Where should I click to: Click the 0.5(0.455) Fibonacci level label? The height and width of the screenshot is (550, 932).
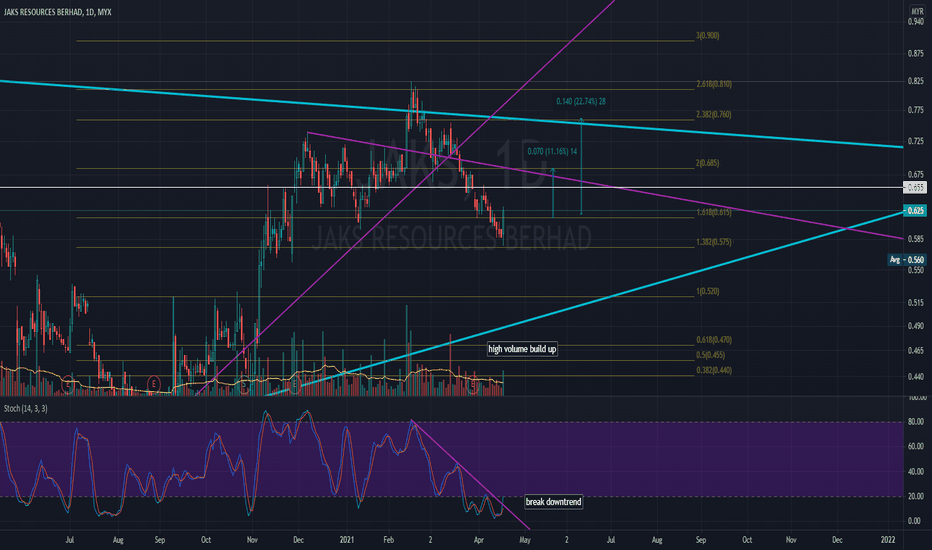point(710,355)
